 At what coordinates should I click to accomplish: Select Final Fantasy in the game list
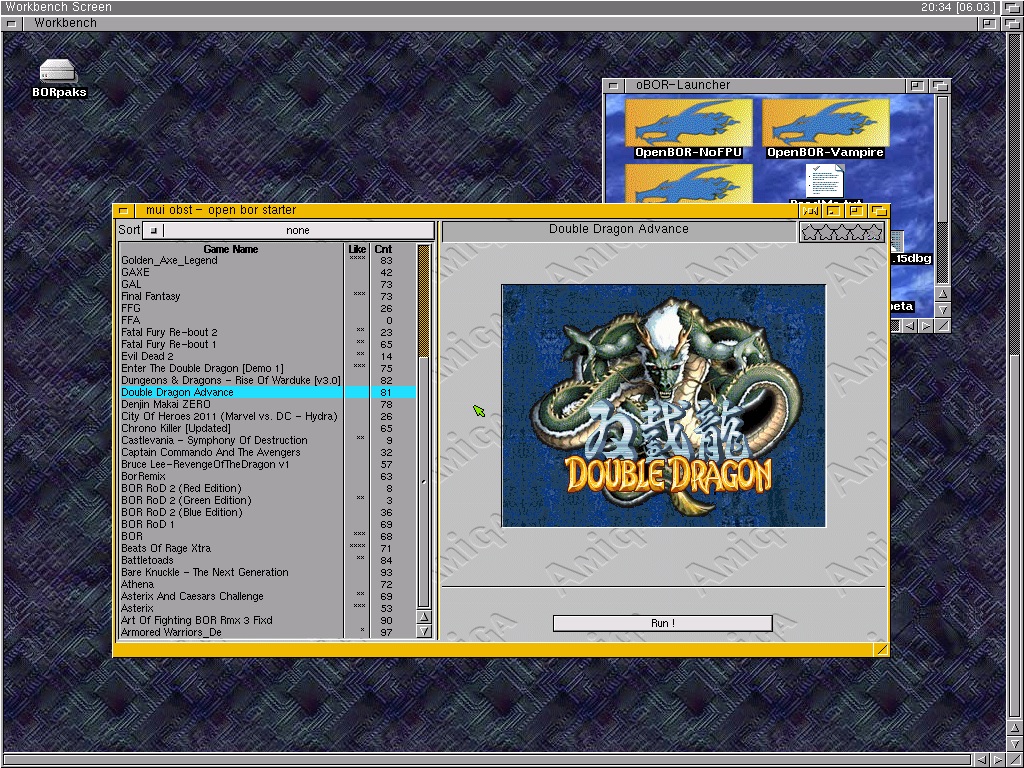[x=151, y=296]
